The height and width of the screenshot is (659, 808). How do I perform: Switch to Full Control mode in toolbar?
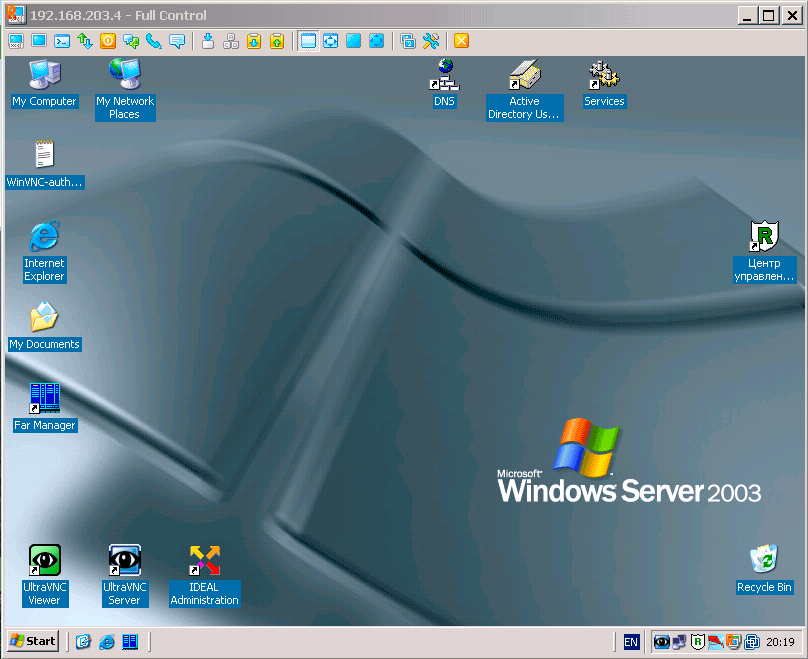(x=16, y=41)
